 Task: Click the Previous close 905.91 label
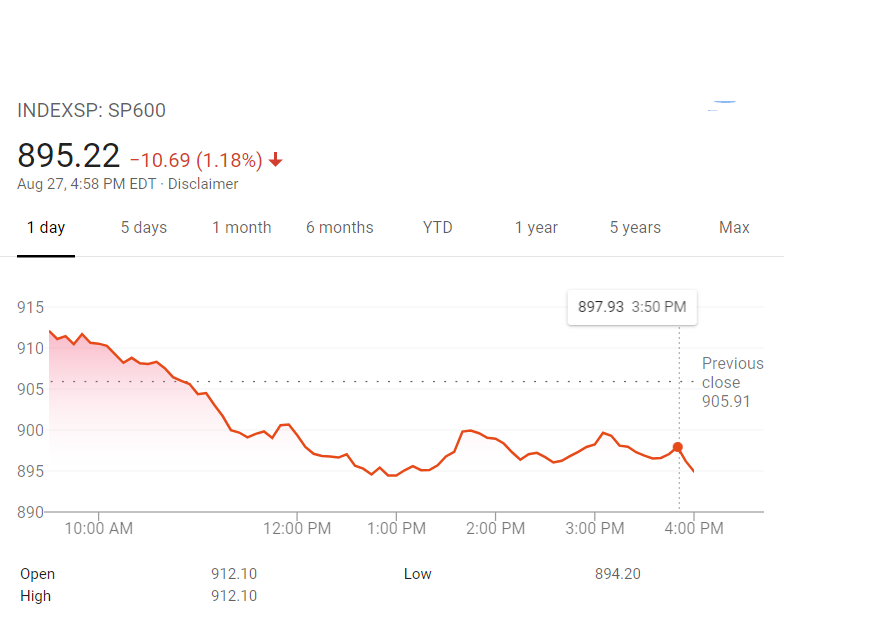[x=731, y=382]
